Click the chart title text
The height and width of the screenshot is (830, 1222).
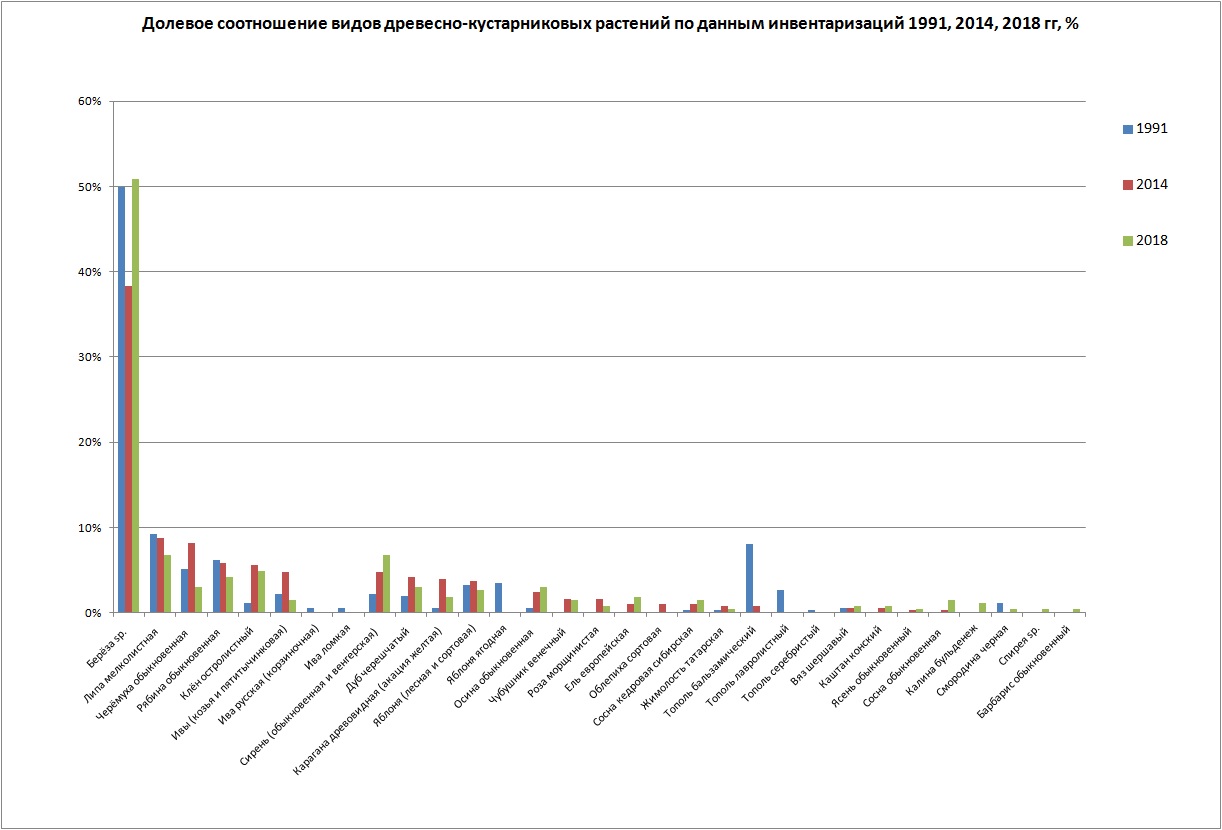610,24
